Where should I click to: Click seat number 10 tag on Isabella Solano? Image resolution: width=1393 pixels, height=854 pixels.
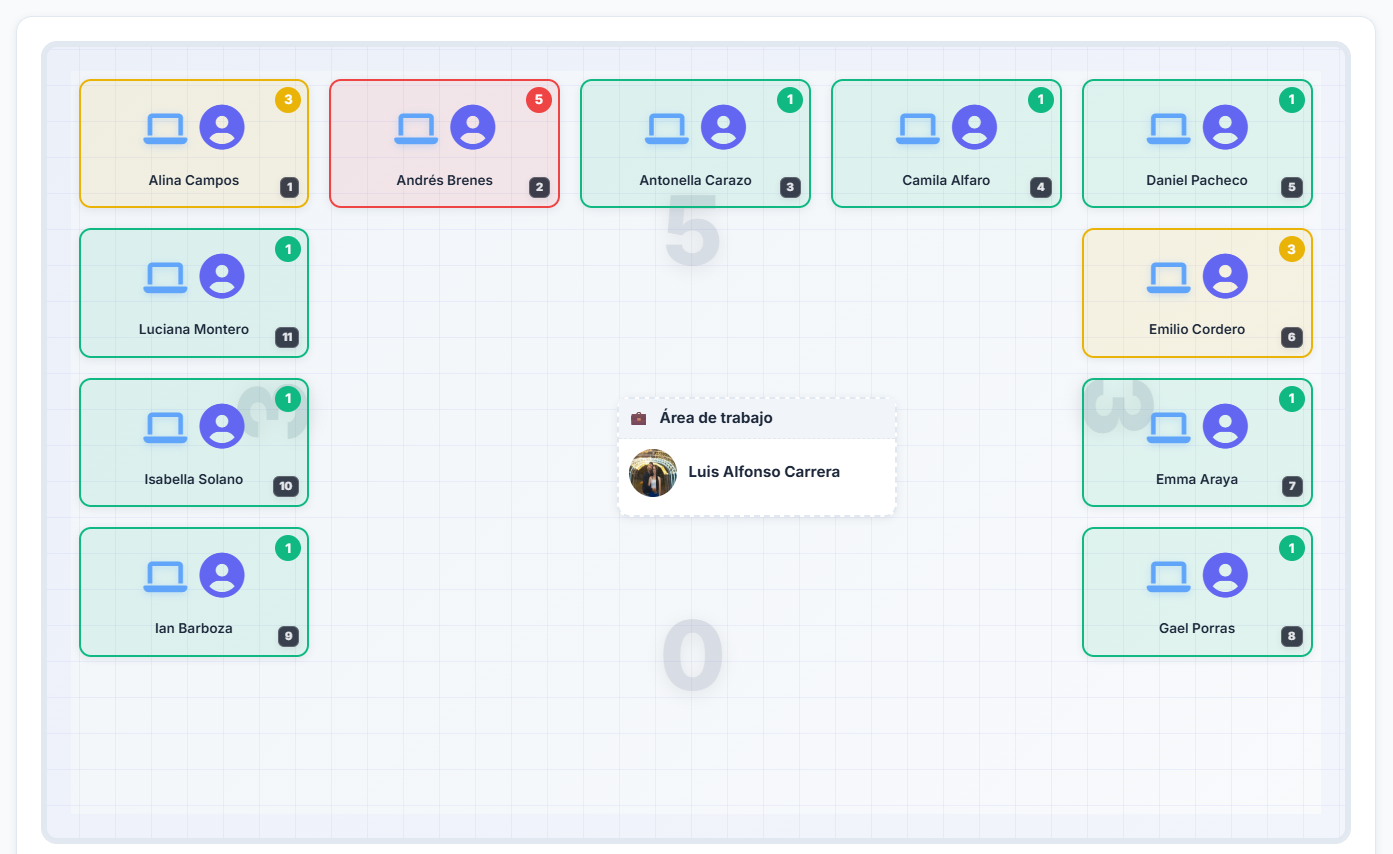286,487
